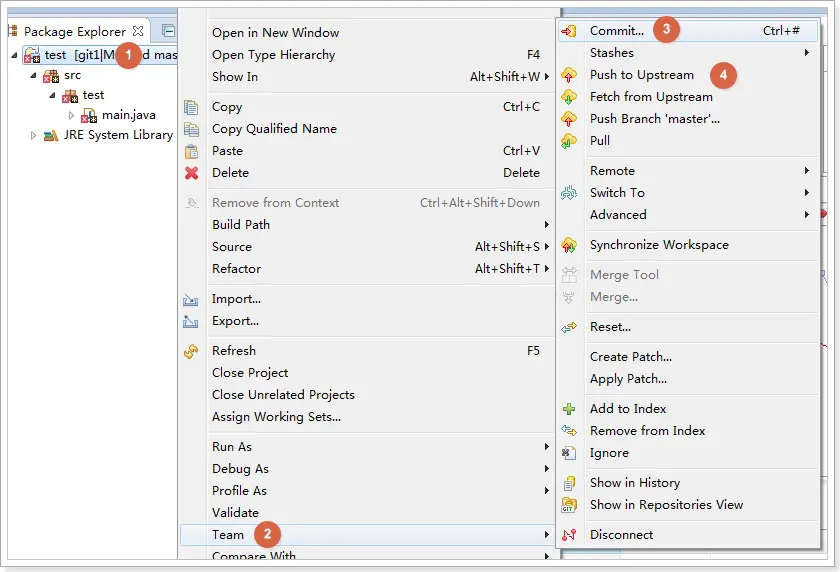Select Close Unrelated Projects

[367, 395]
